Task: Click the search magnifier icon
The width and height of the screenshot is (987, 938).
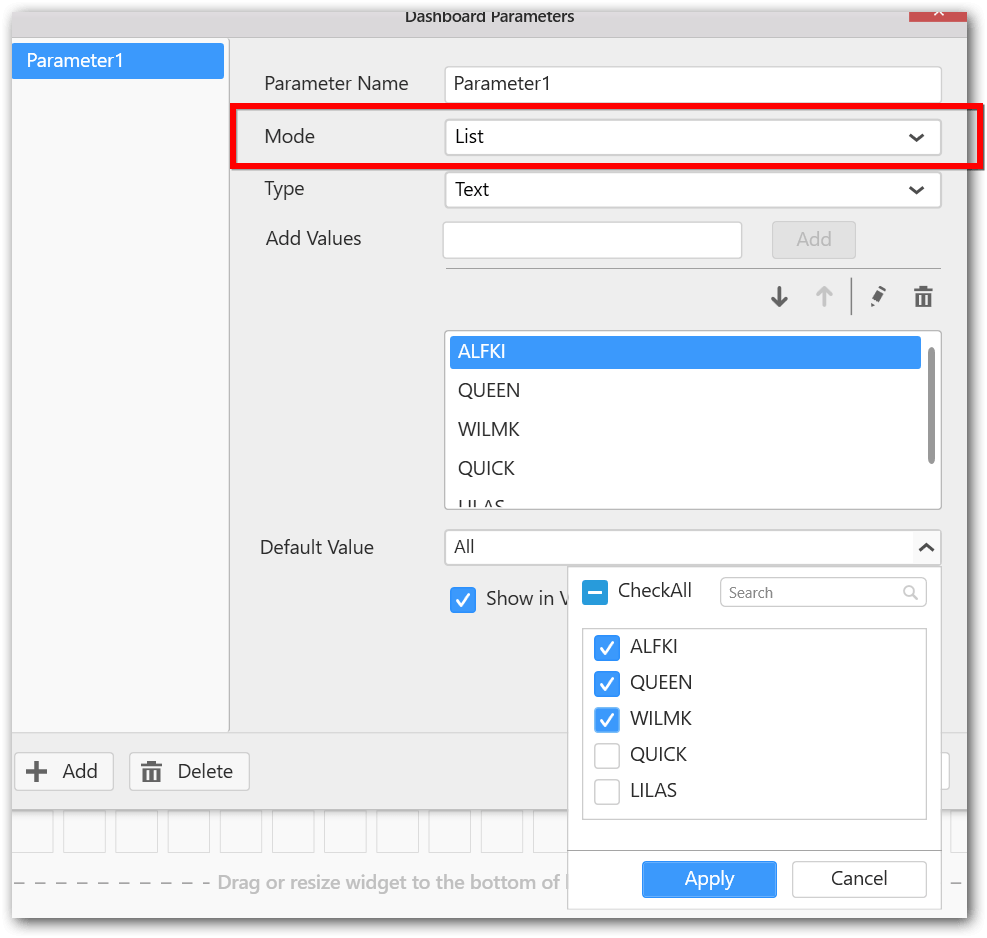Action: [910, 593]
